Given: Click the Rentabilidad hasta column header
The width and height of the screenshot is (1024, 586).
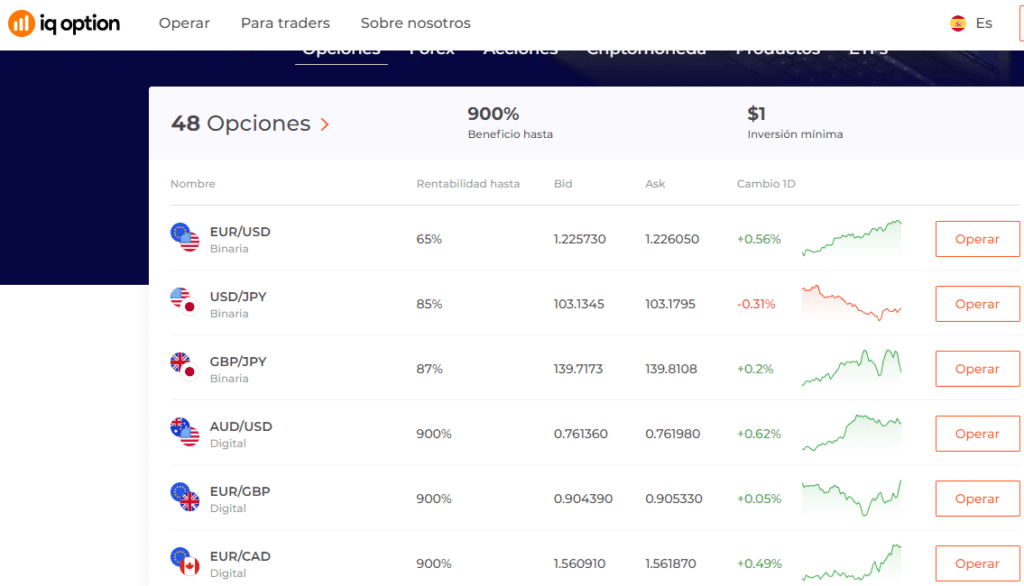Looking at the screenshot, I should (x=468, y=184).
